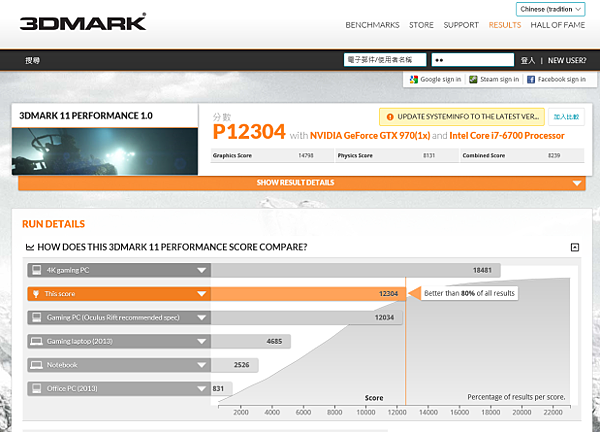Viewport: 600px width, 432px height.
Task: Open the STORE menu item
Action: click(421, 25)
